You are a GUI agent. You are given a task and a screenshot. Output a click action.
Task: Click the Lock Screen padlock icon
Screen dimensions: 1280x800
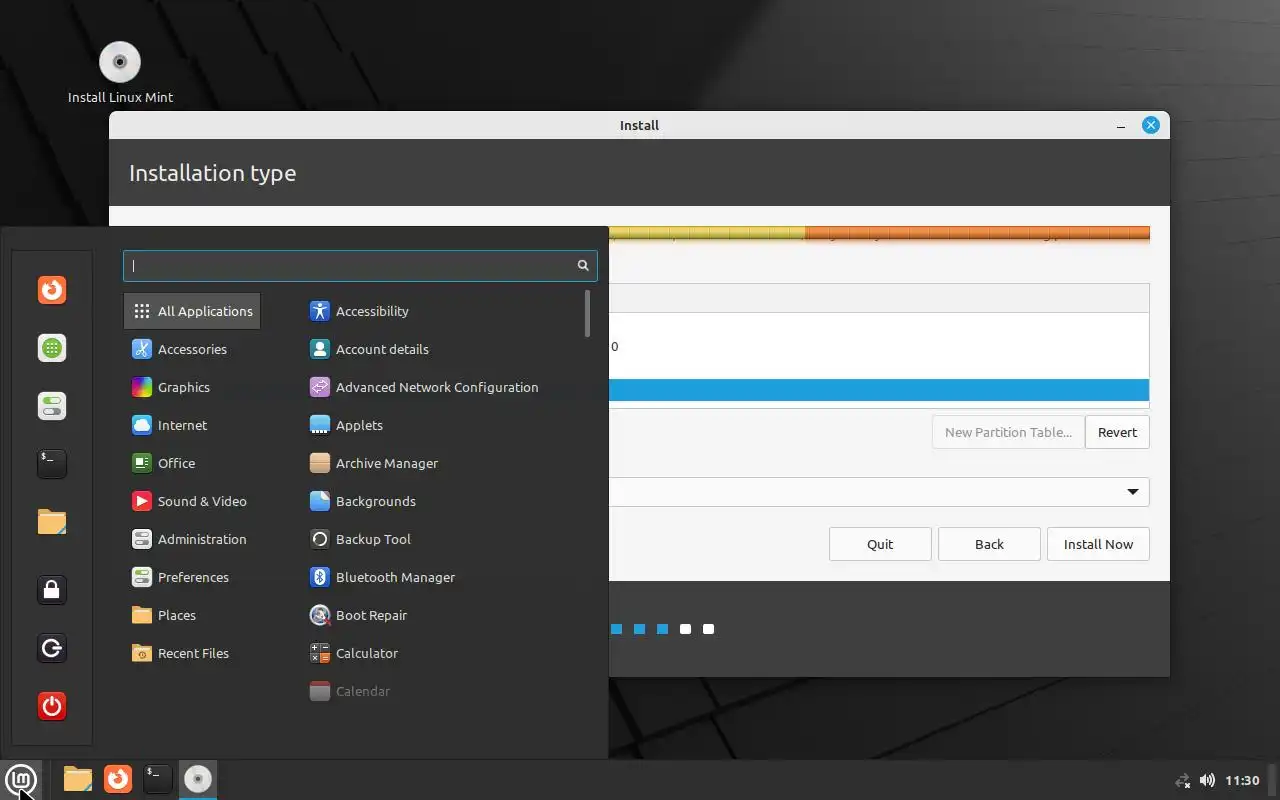tap(52, 590)
